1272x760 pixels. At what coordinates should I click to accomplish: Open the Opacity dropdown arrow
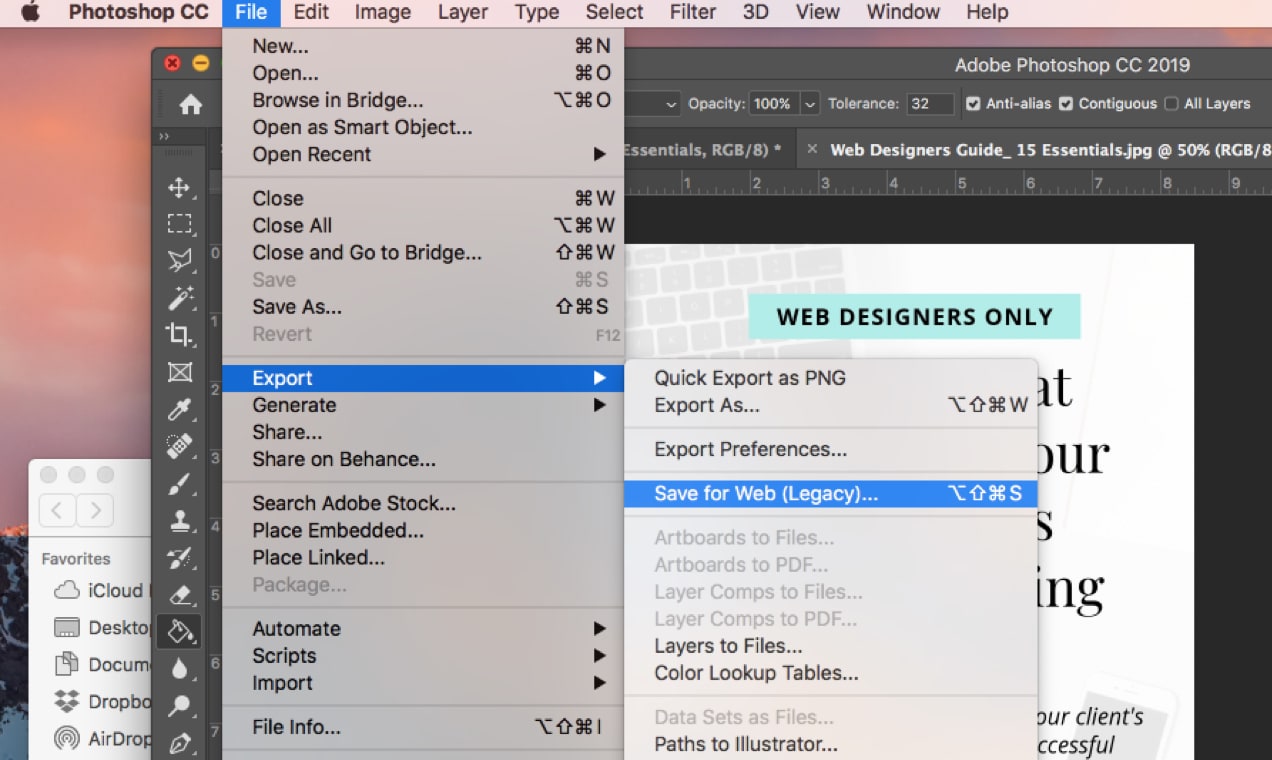pyautogui.click(x=809, y=104)
